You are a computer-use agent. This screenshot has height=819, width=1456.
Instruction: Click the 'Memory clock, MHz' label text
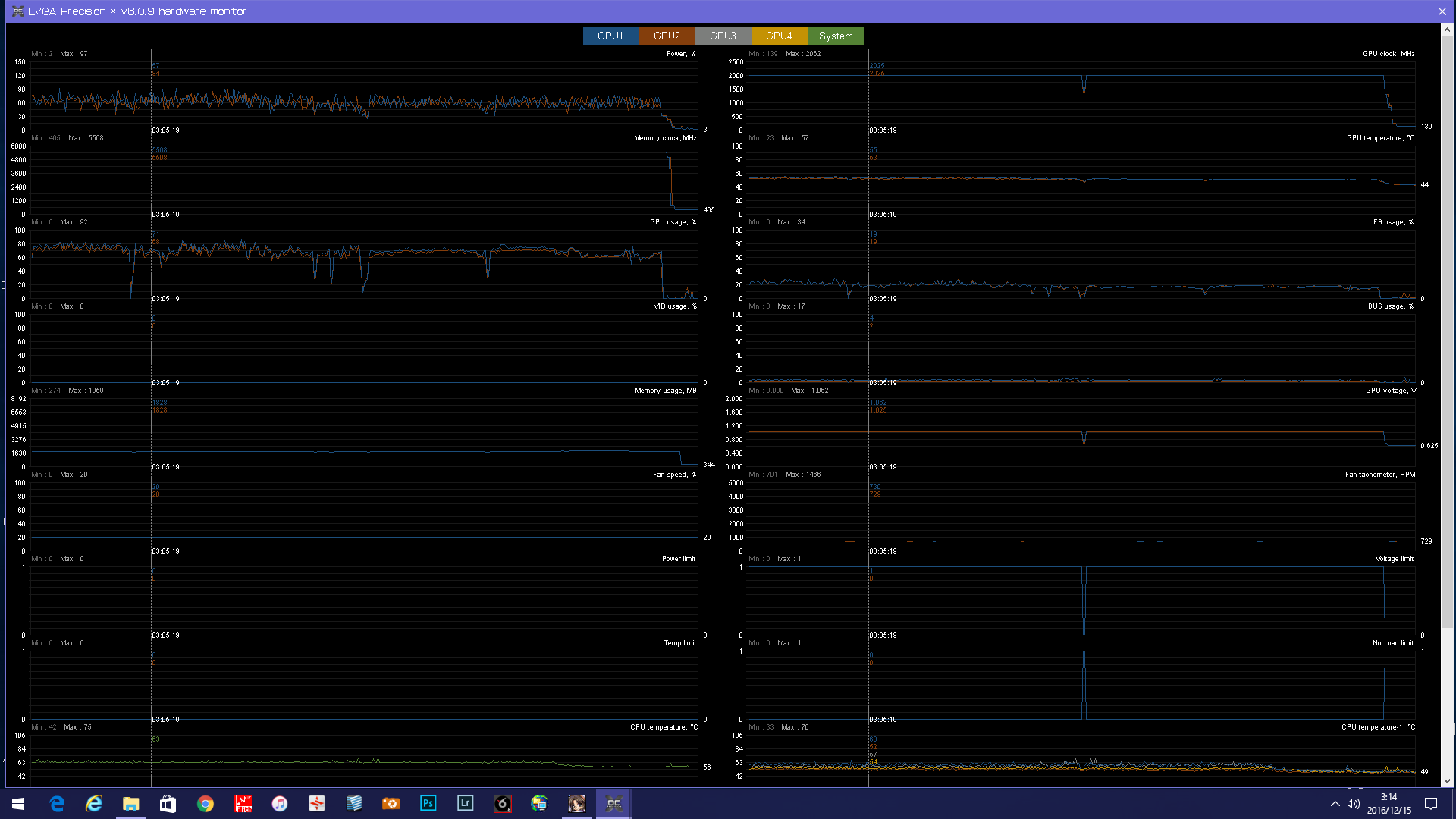pos(665,138)
